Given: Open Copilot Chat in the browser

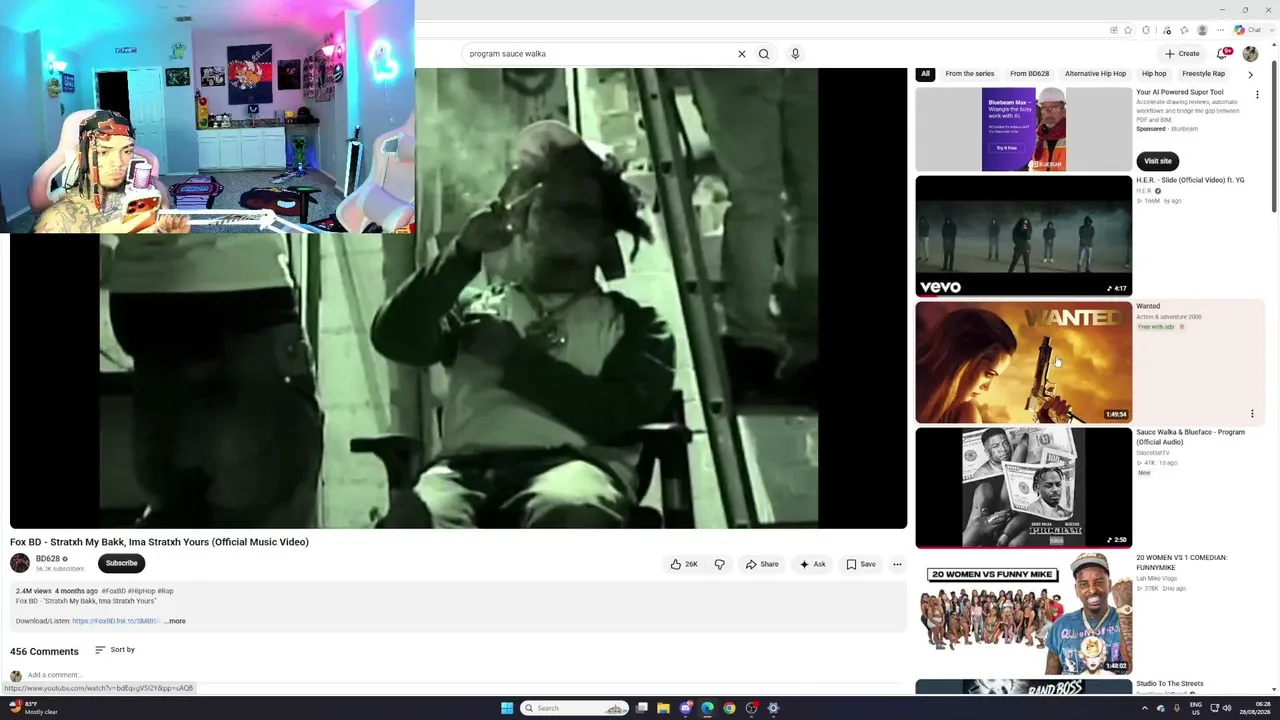Looking at the screenshot, I should (x=1247, y=30).
